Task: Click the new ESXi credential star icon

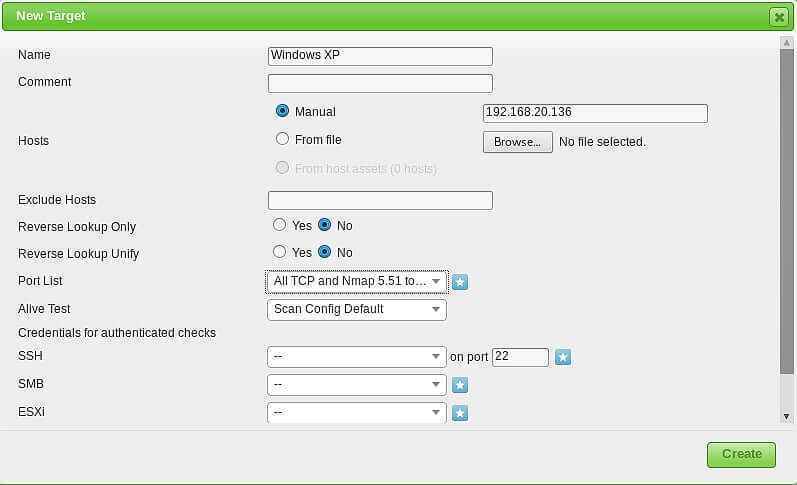Action: point(460,413)
